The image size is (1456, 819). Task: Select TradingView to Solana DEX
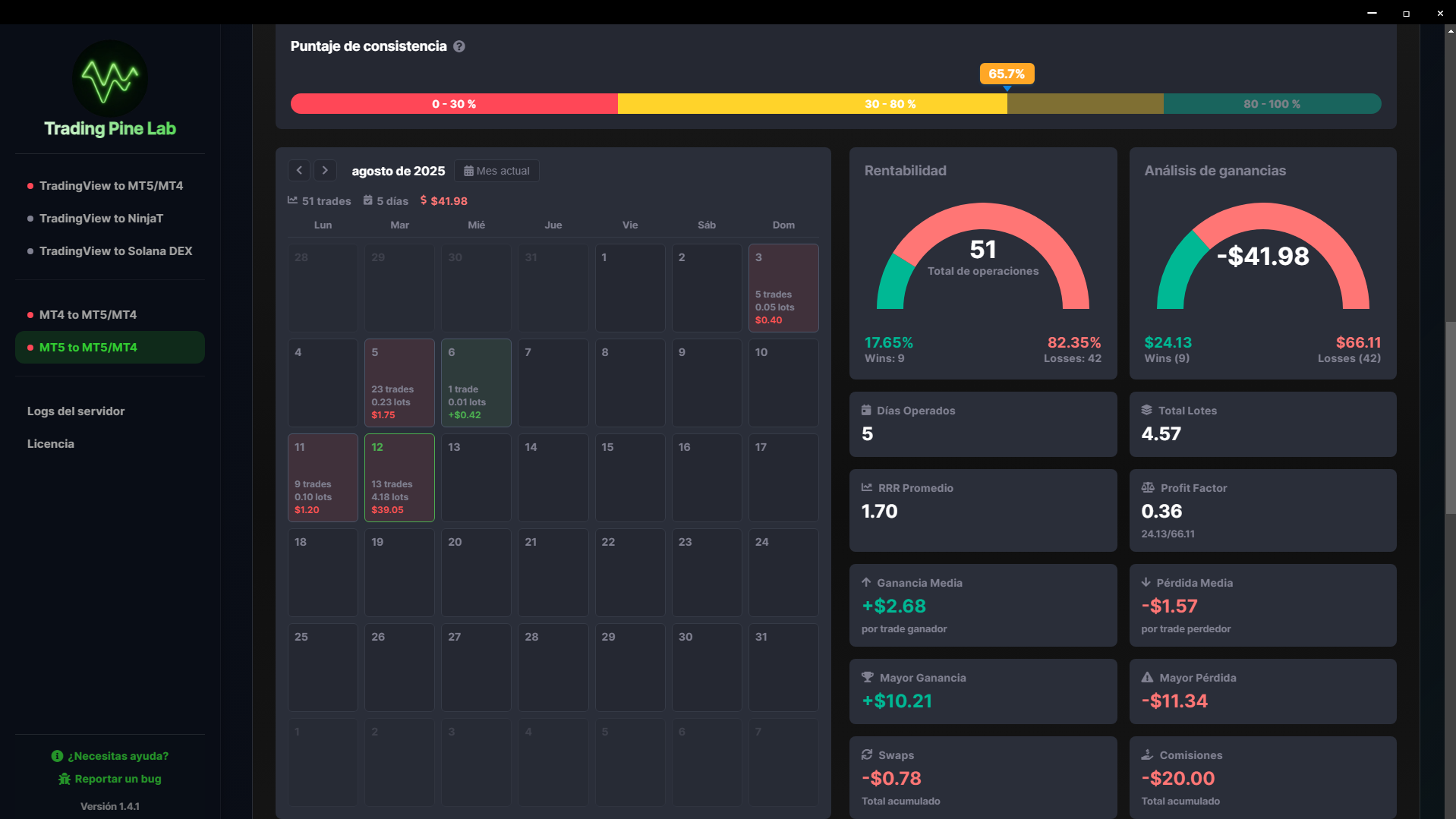(x=115, y=251)
